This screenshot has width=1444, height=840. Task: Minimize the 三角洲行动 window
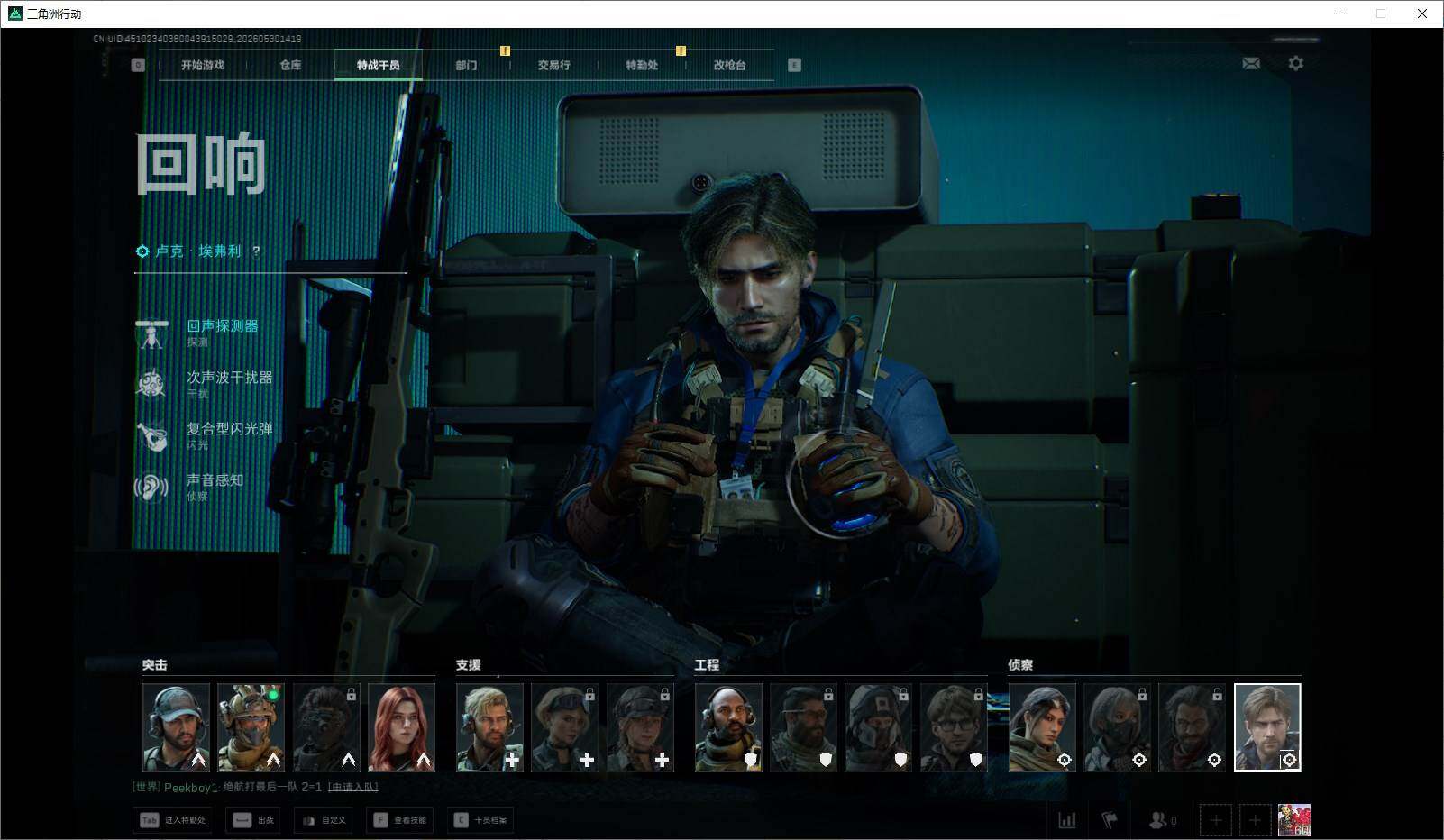click(1341, 14)
